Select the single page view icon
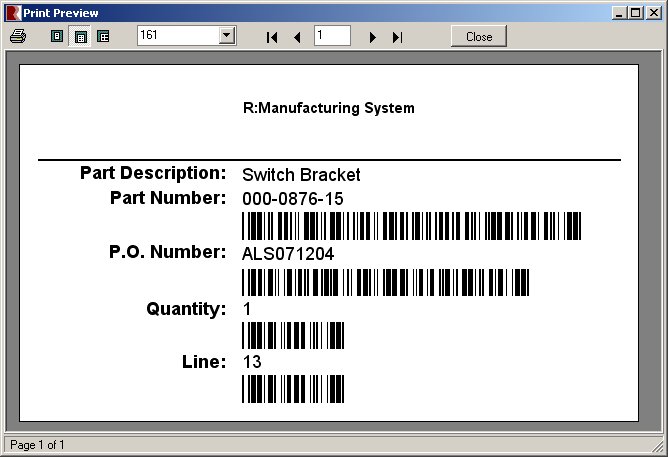The image size is (668, 457). click(x=57, y=36)
